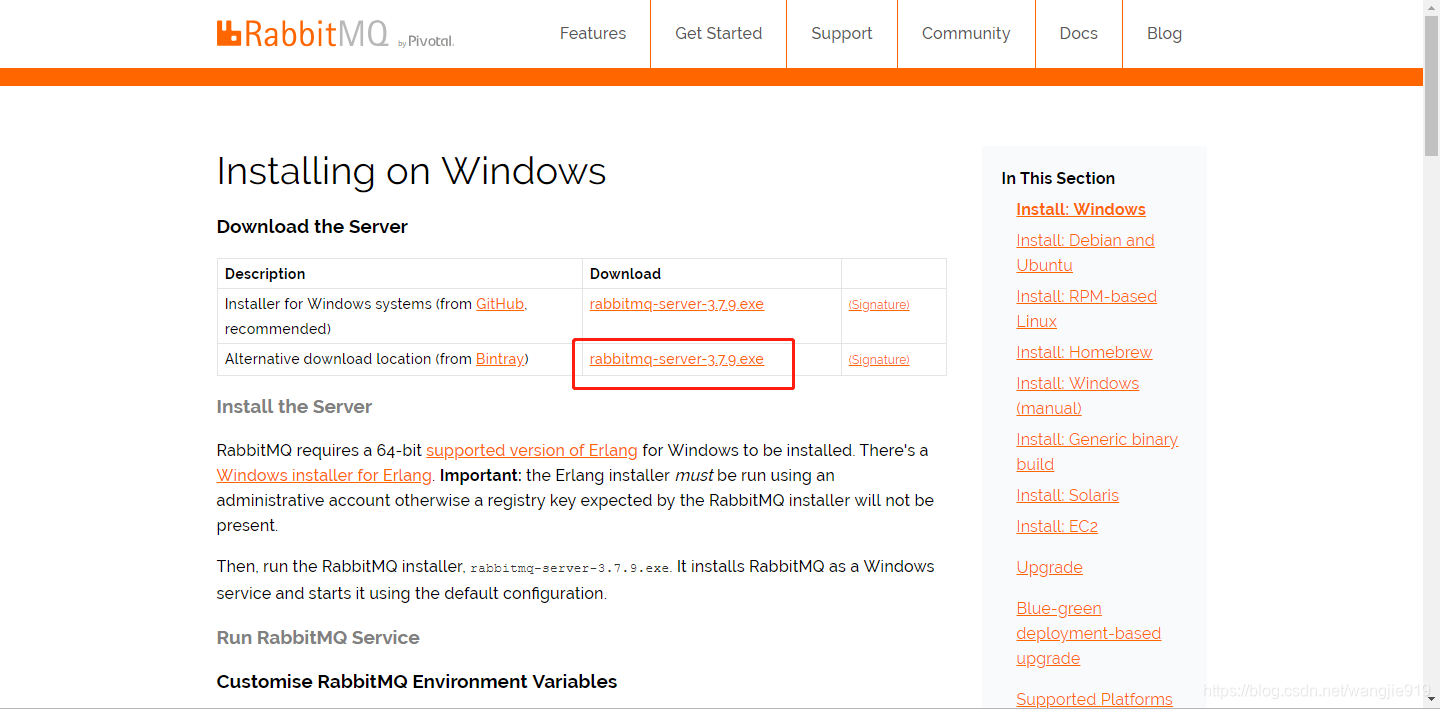
Task: Click the RabbitMQ logo
Action: pyautogui.click(x=335, y=33)
